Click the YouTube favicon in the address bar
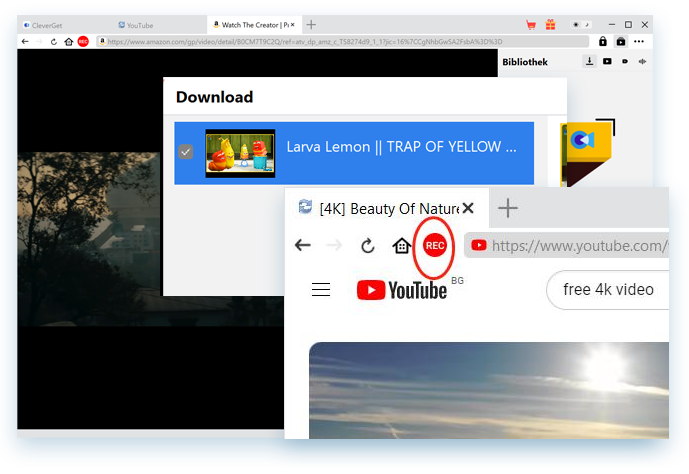689x474 pixels. 479,245
